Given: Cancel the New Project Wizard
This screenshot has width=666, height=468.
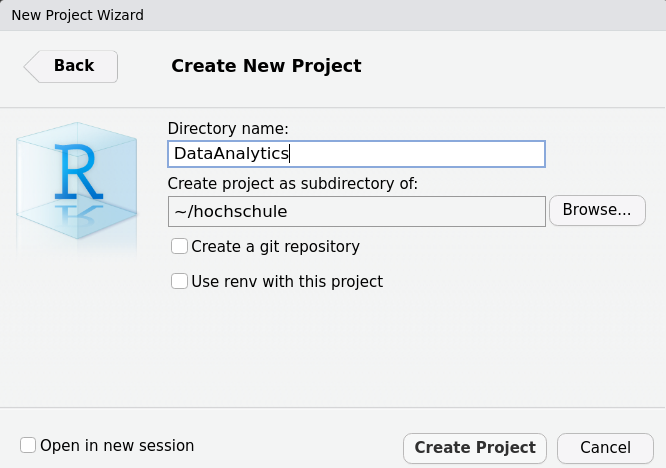Looking at the screenshot, I should [x=605, y=447].
